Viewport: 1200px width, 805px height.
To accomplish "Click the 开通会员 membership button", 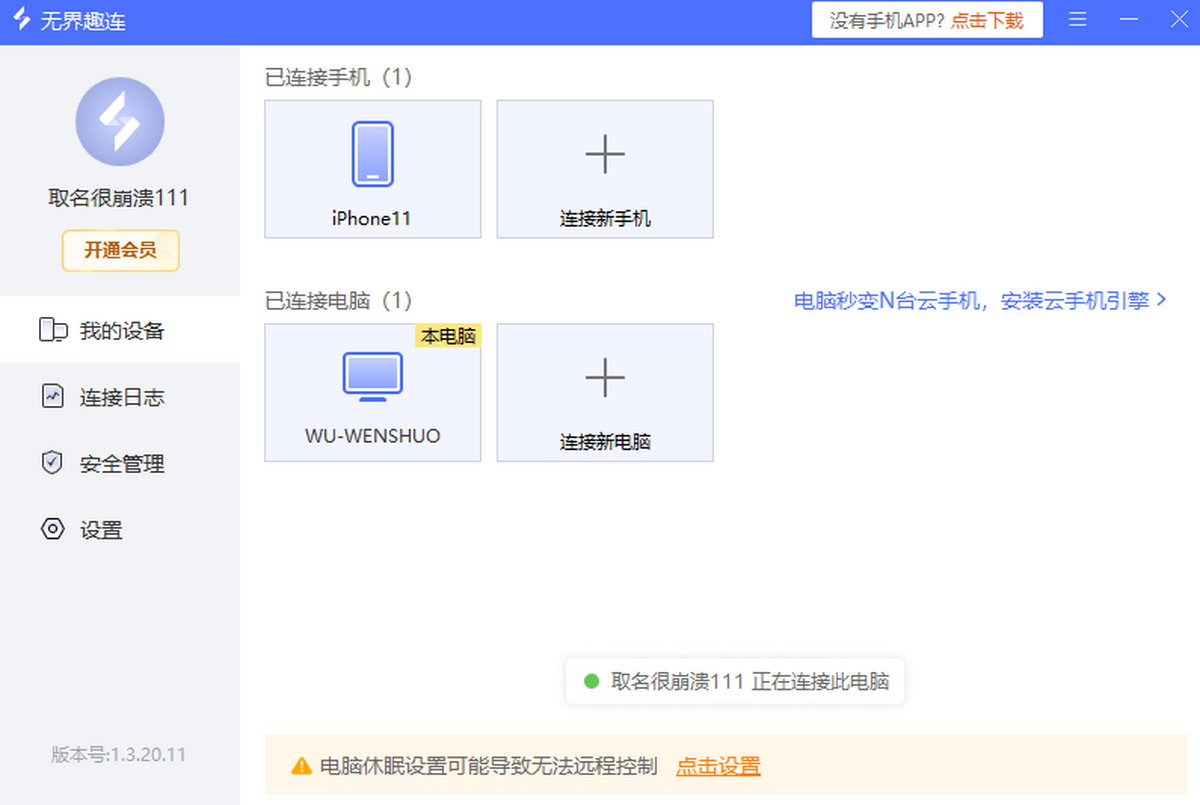I will (x=120, y=250).
